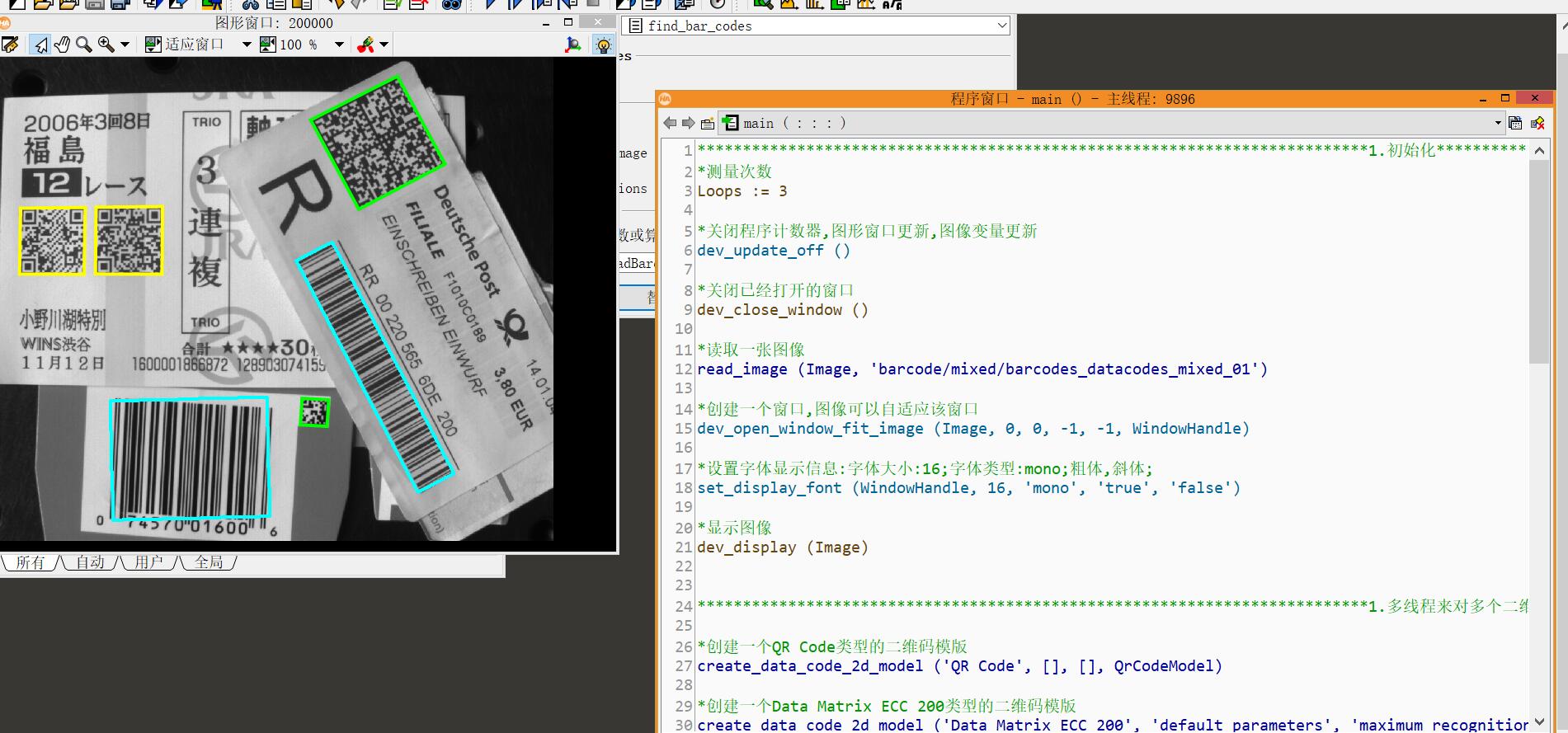Click the code line 'dev_update_off ()'

pos(774,251)
